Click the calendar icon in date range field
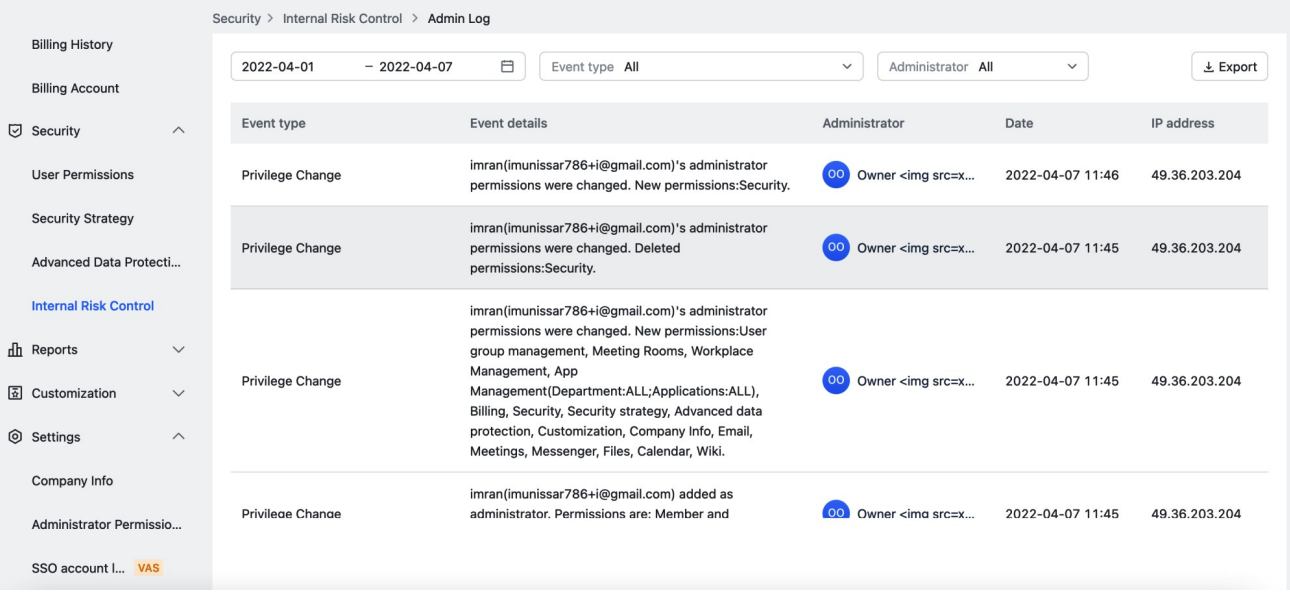Screen dimensions: 1290x592 coord(507,67)
